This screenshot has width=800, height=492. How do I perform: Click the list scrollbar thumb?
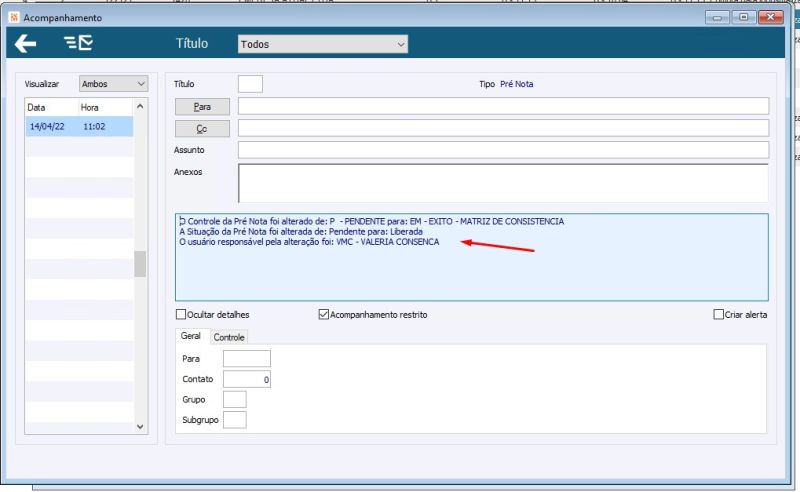(x=140, y=264)
